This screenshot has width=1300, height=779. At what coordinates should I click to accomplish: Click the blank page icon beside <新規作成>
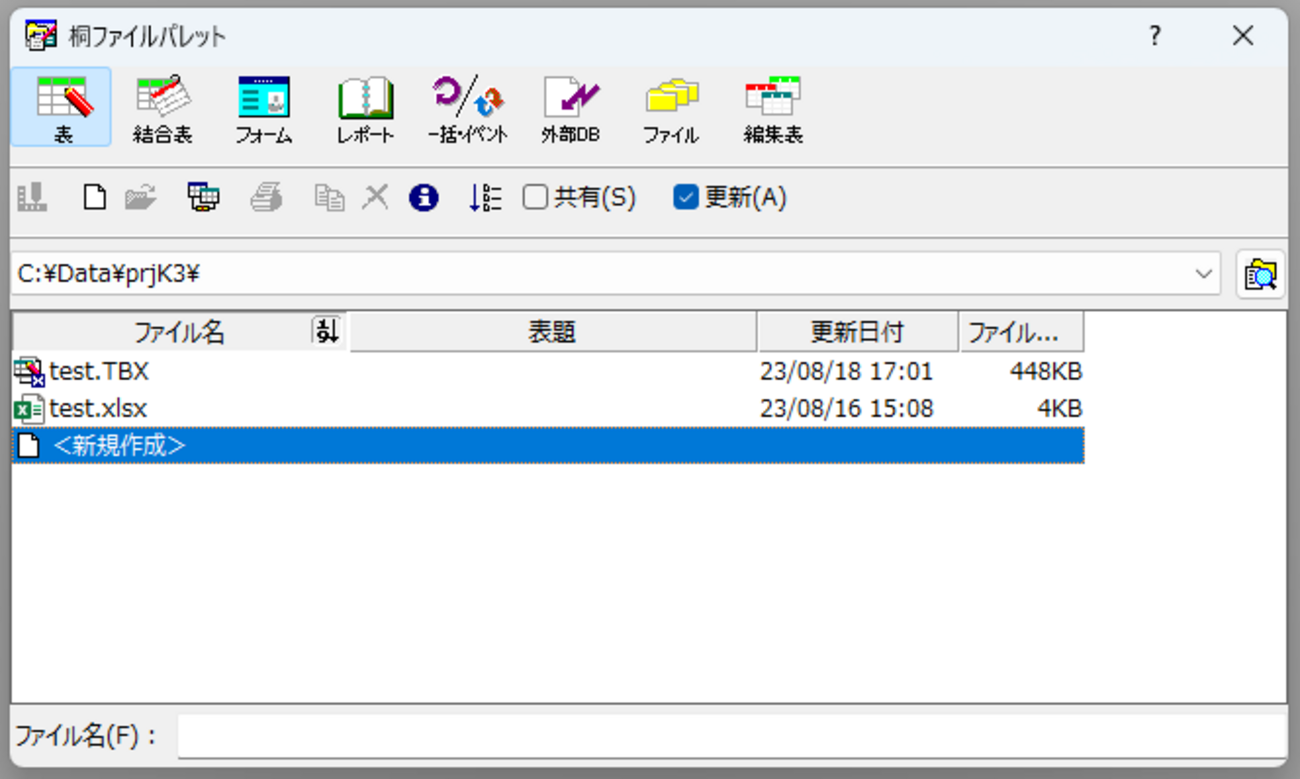tap(29, 446)
